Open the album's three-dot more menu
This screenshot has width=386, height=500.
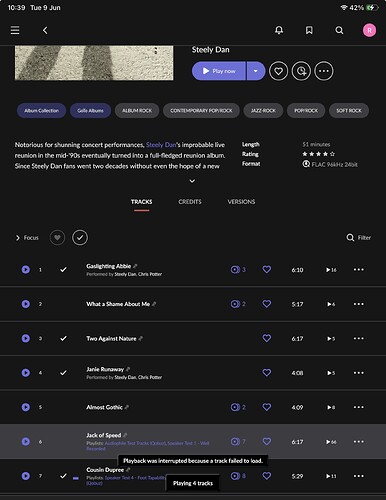(x=324, y=71)
